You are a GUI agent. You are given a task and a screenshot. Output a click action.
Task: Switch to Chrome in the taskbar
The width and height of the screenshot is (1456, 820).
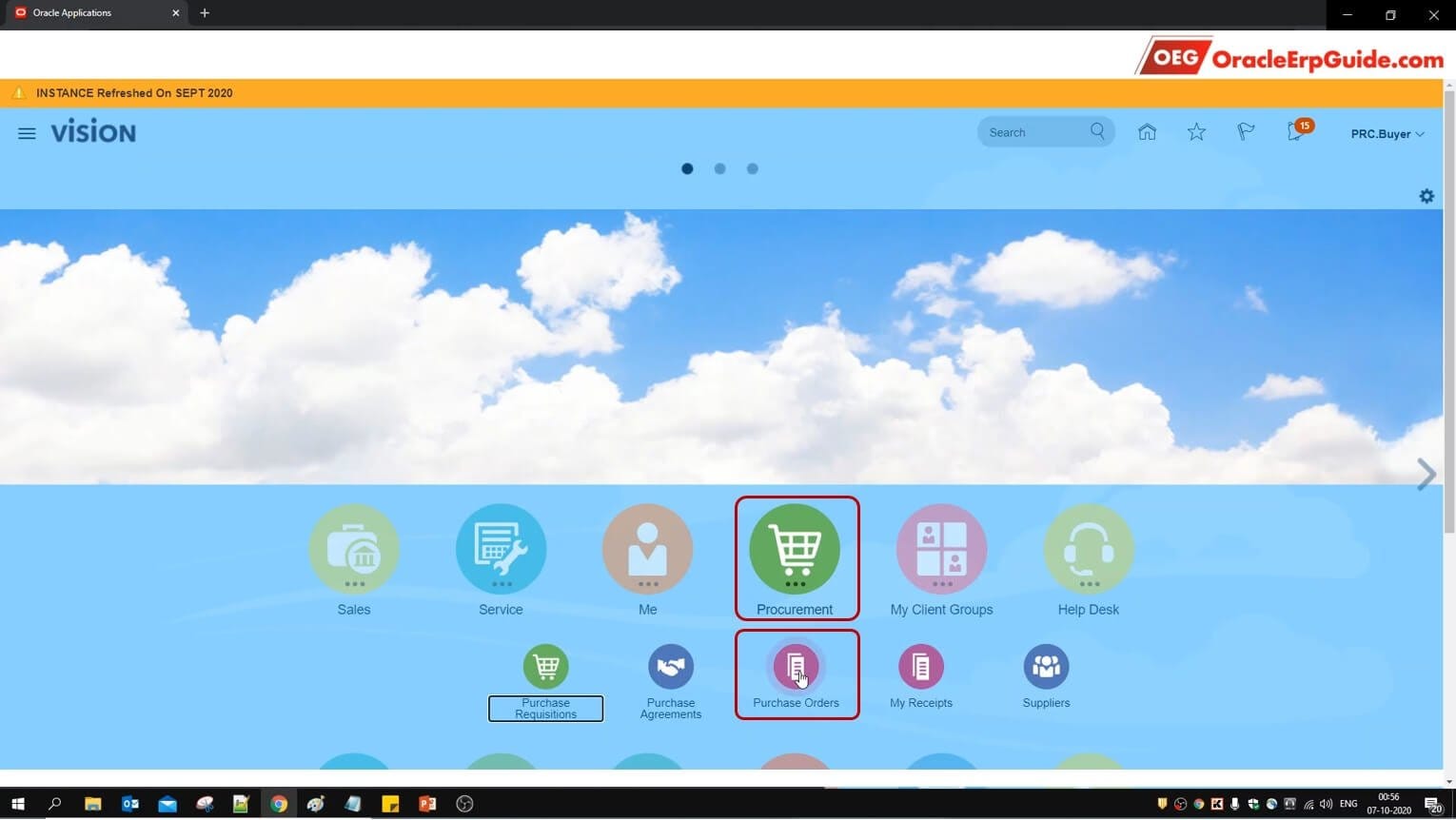[278, 805]
